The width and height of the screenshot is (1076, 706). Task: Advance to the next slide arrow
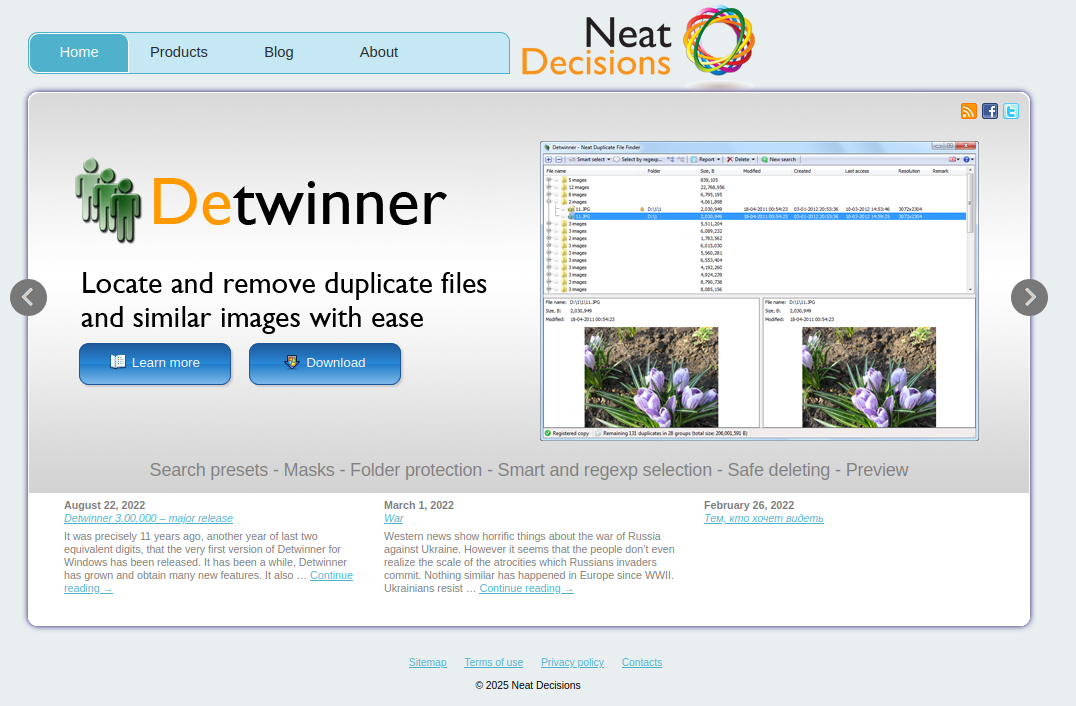tap(1029, 297)
